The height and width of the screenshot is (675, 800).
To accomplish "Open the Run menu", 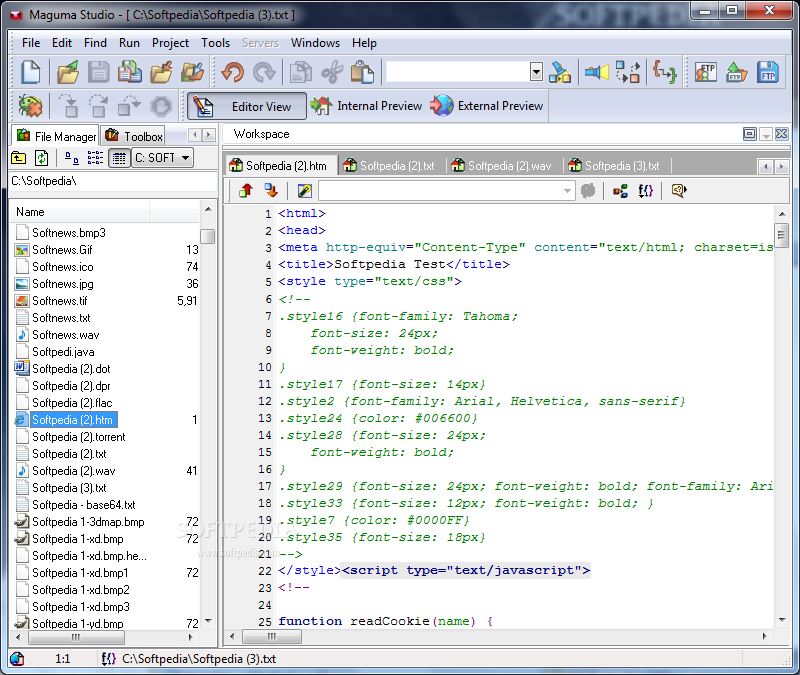I will point(129,43).
